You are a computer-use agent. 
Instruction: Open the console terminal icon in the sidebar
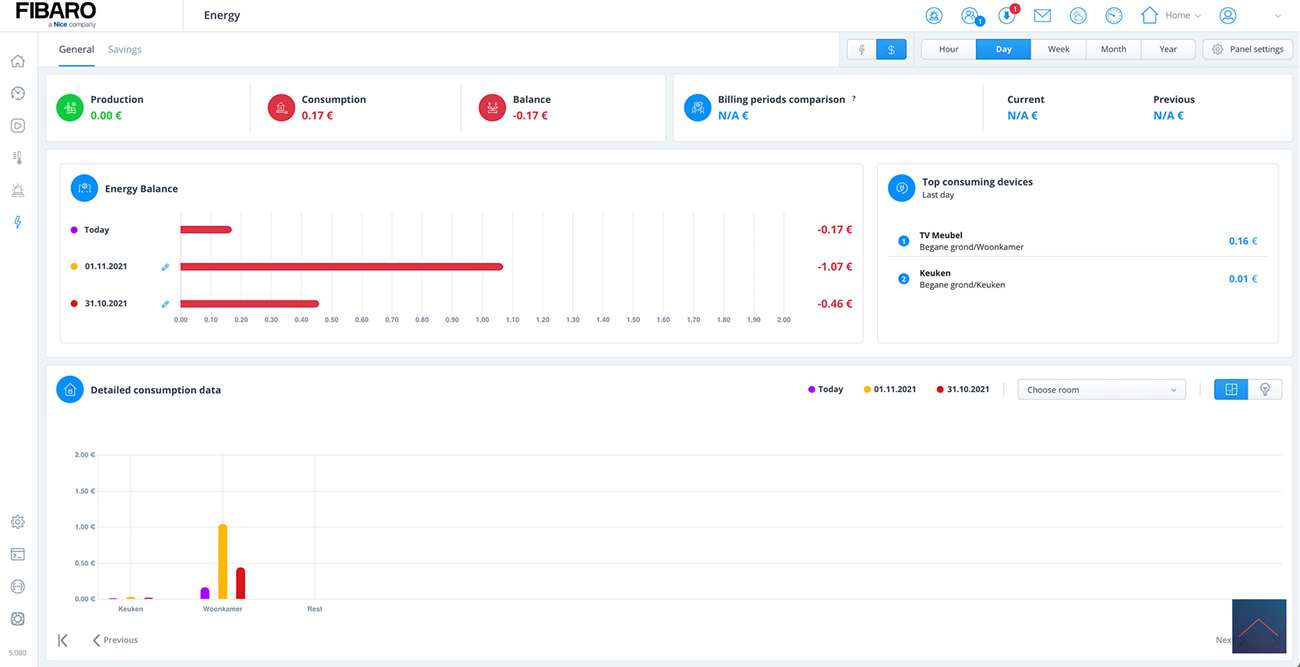pos(17,554)
